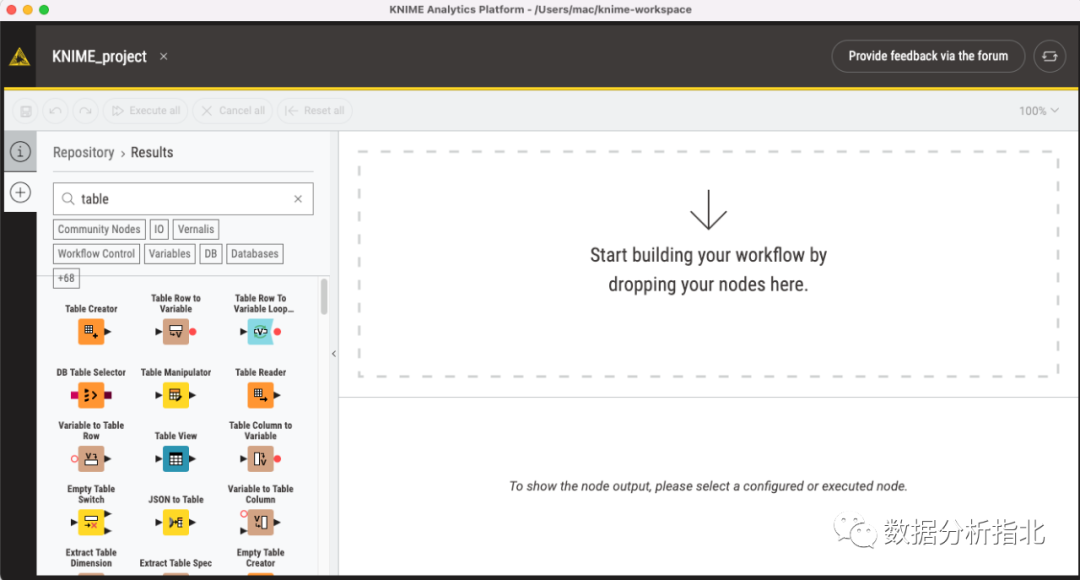Screen dimensions: 1080x580
Task: Go back to Repository breadcrumb
Action: 83,152
